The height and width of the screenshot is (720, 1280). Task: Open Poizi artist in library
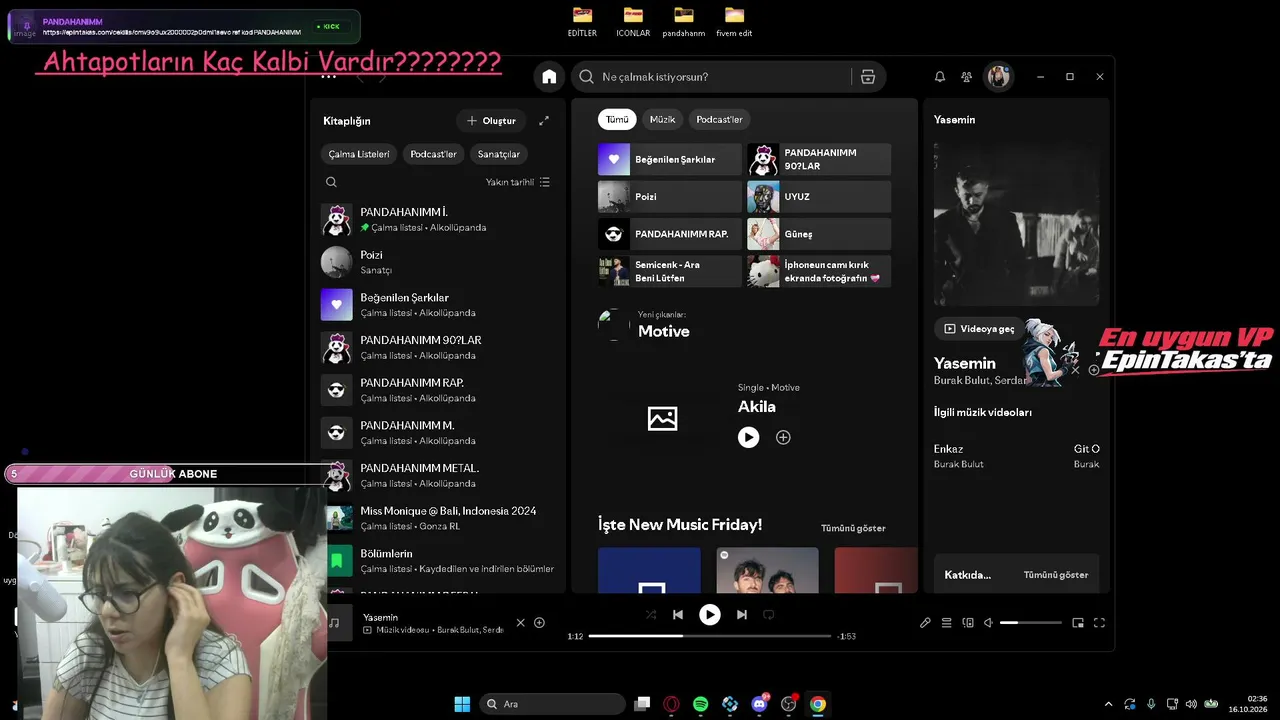click(438, 262)
